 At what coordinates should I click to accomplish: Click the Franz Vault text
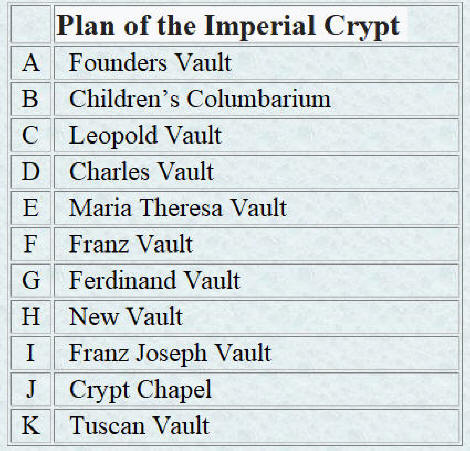pos(131,244)
